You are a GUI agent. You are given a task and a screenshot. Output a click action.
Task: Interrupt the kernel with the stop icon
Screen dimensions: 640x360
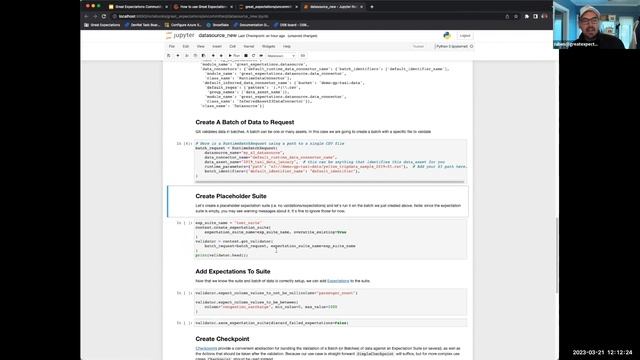click(x=246, y=56)
